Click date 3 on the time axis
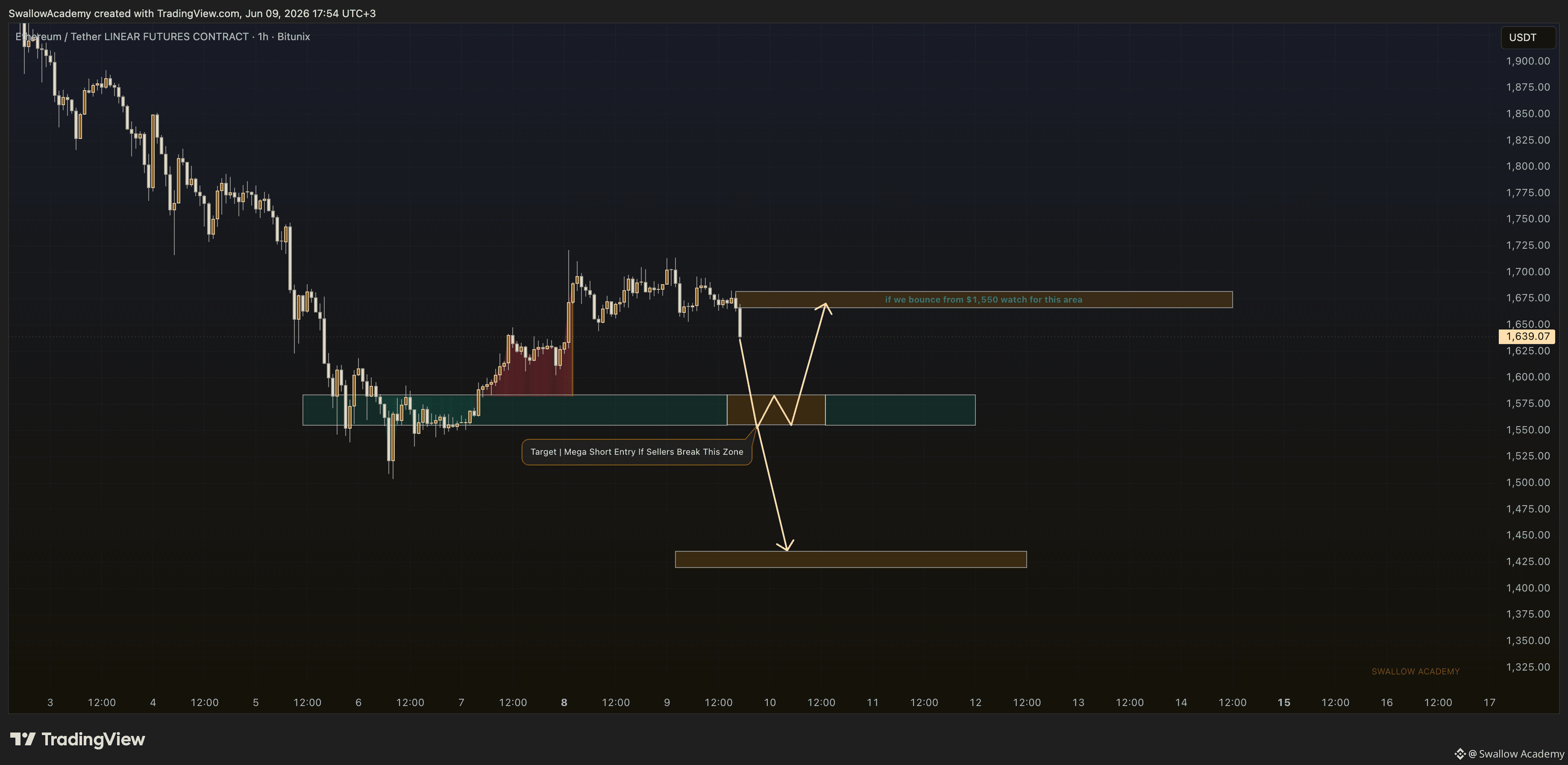Image resolution: width=1568 pixels, height=765 pixels. 50,702
